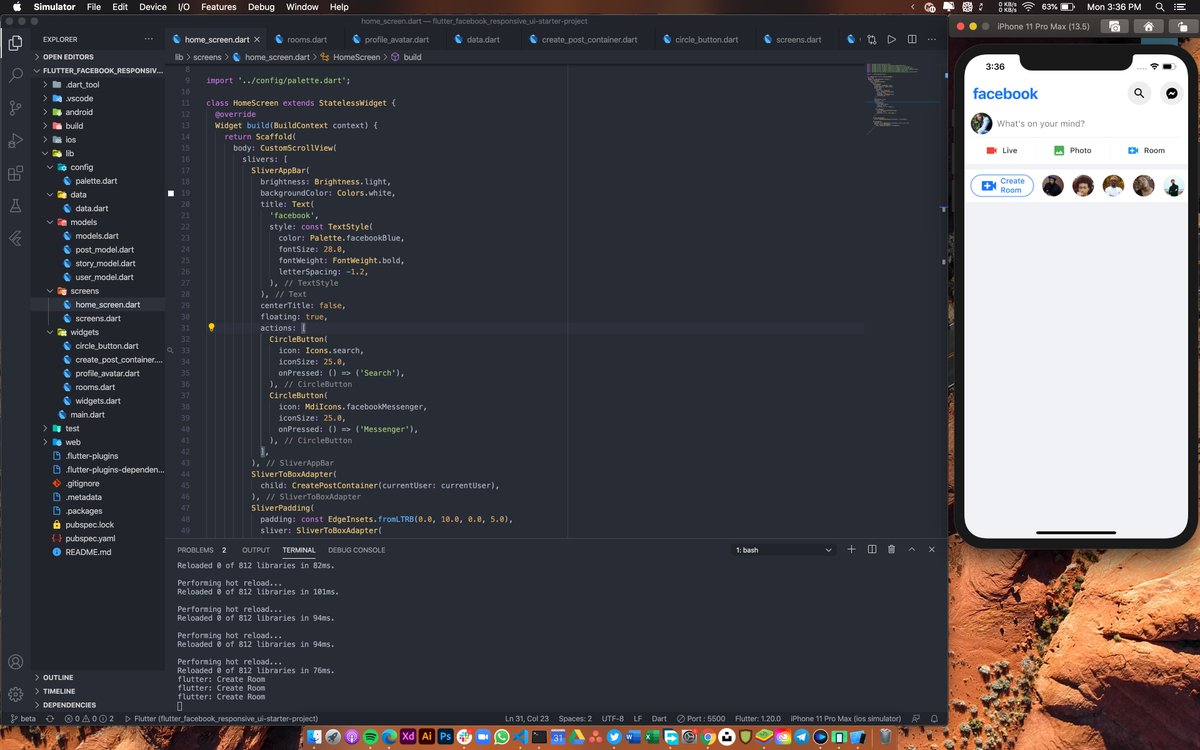The height and width of the screenshot is (750, 1200).
Task: Open the Flutter sidebar icon
Action: pyautogui.click(x=15, y=238)
